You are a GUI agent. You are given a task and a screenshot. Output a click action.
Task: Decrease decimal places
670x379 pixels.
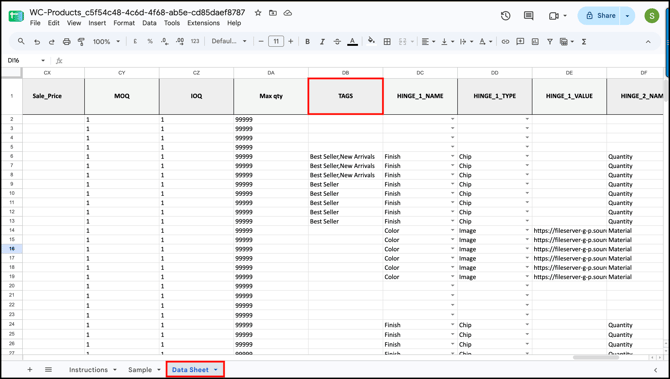tap(165, 41)
